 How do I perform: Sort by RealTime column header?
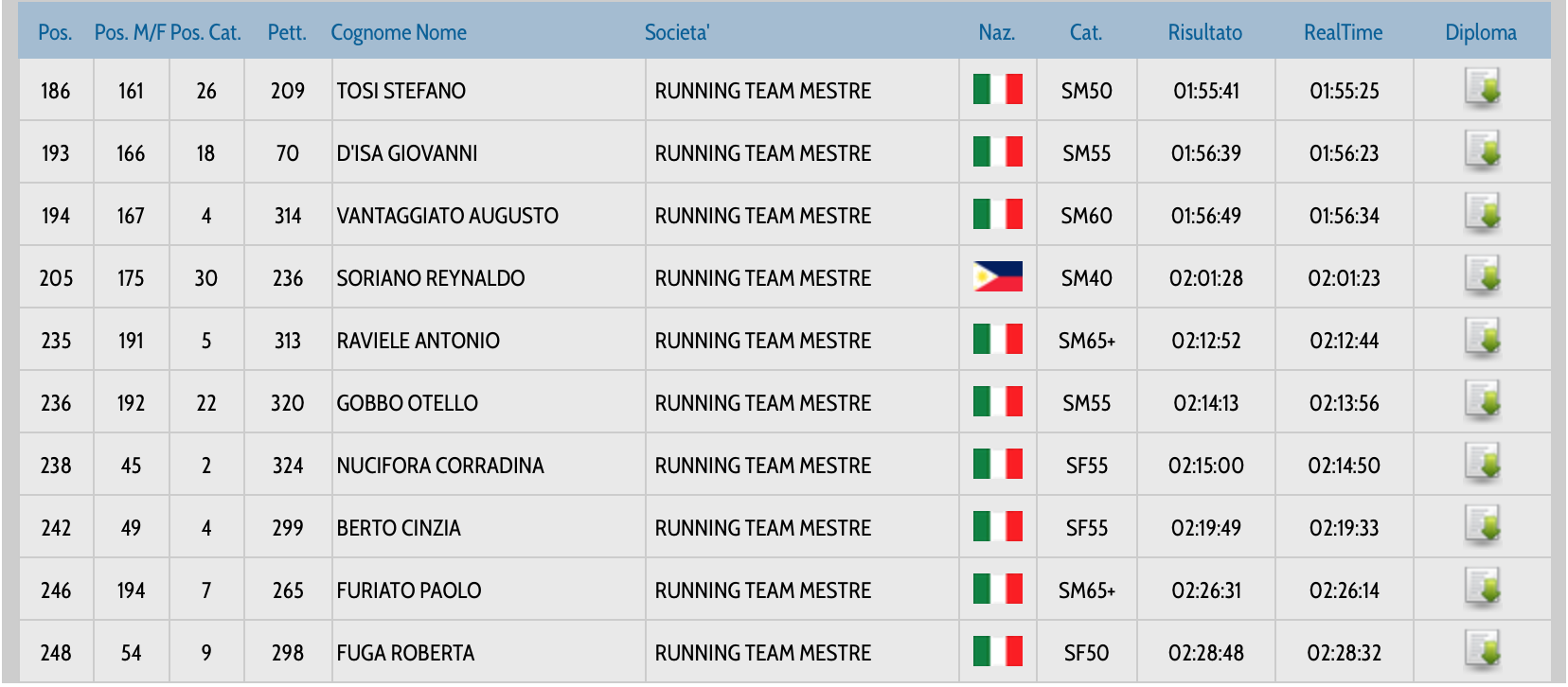click(1343, 33)
